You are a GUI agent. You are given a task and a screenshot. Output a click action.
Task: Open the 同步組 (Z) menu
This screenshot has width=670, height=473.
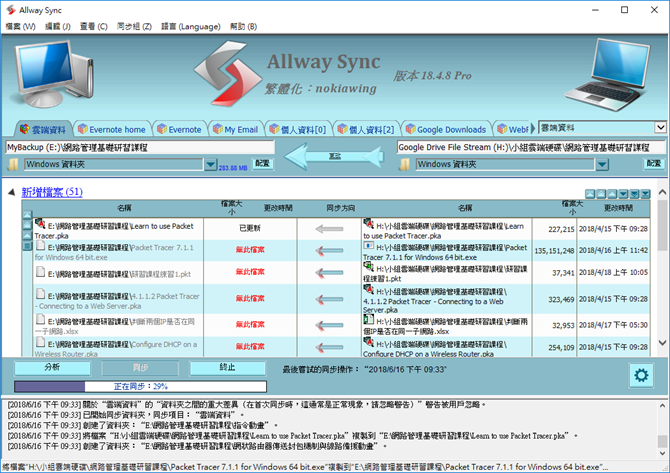[134, 26]
